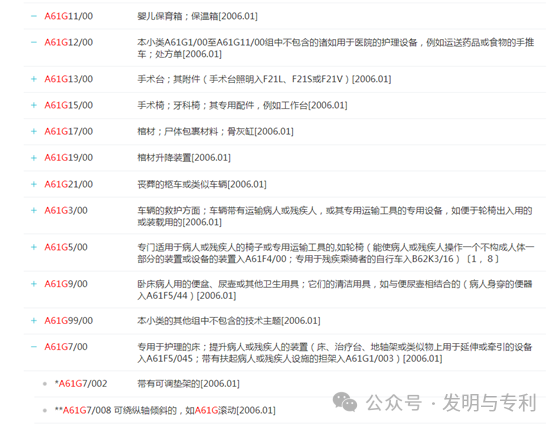Open classification code A61G9/00
Screen dimensions: 558x431
click(x=66, y=284)
